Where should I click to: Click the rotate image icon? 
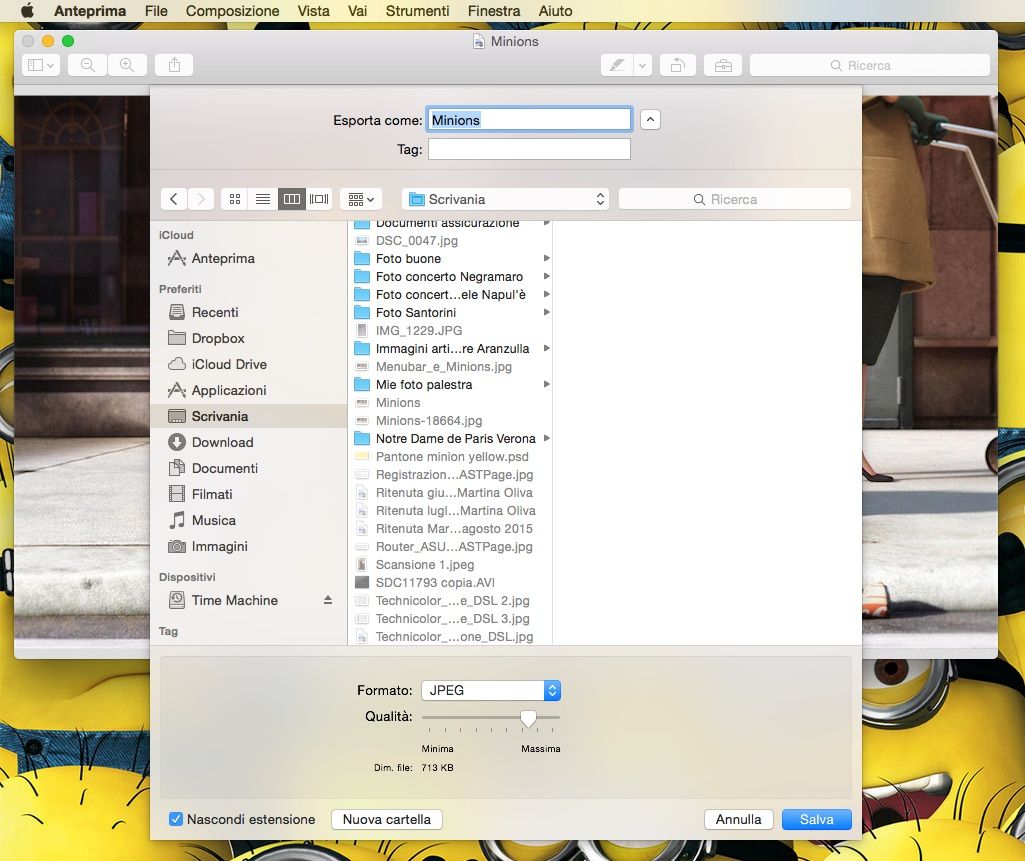coord(677,65)
